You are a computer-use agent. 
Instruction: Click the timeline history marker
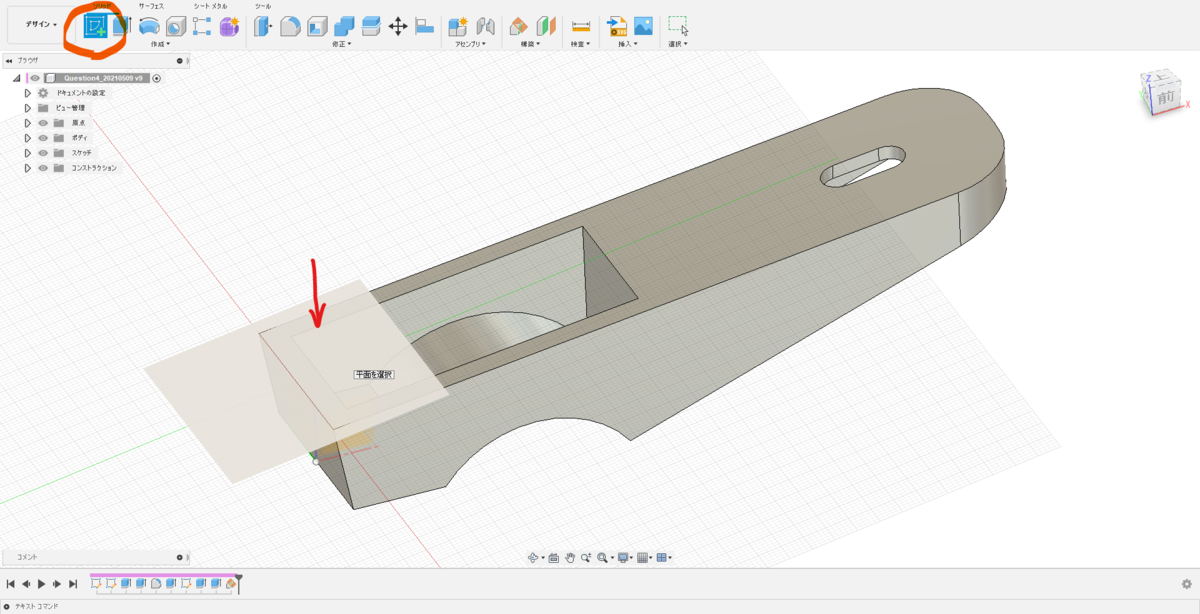[x=239, y=583]
